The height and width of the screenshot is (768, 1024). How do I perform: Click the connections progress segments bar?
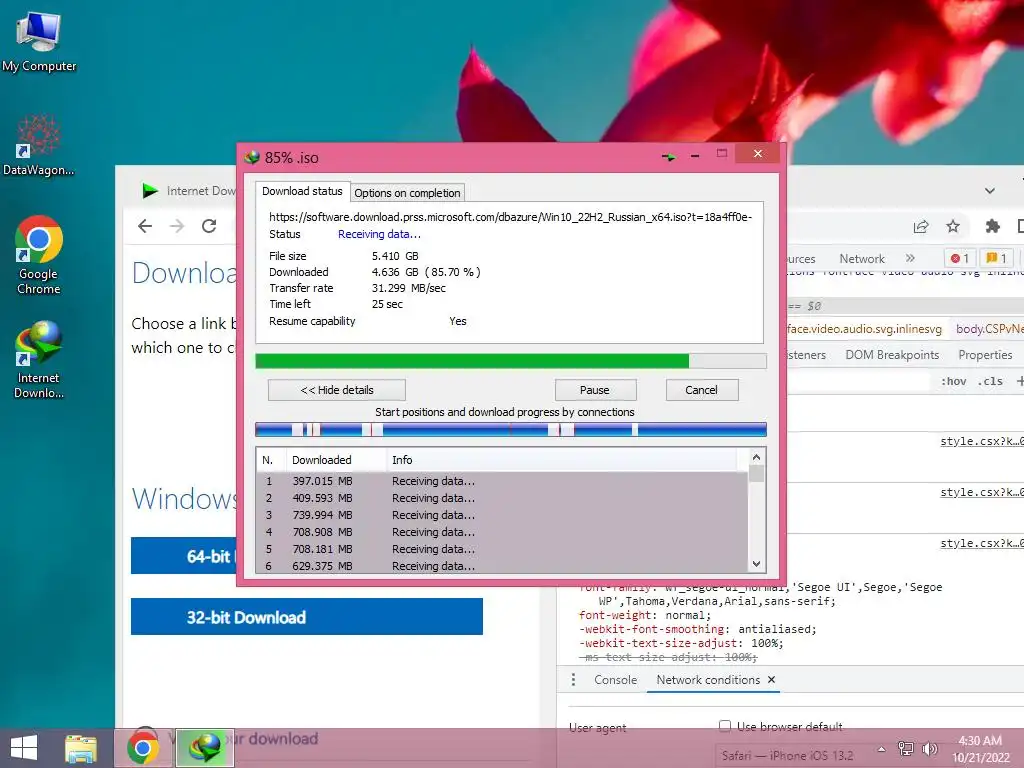511,429
